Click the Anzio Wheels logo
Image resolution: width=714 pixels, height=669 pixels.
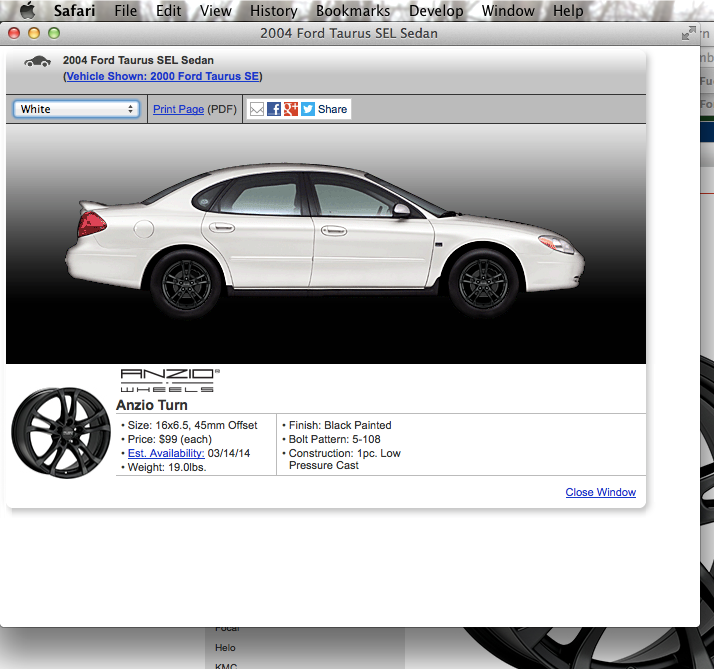pos(170,381)
